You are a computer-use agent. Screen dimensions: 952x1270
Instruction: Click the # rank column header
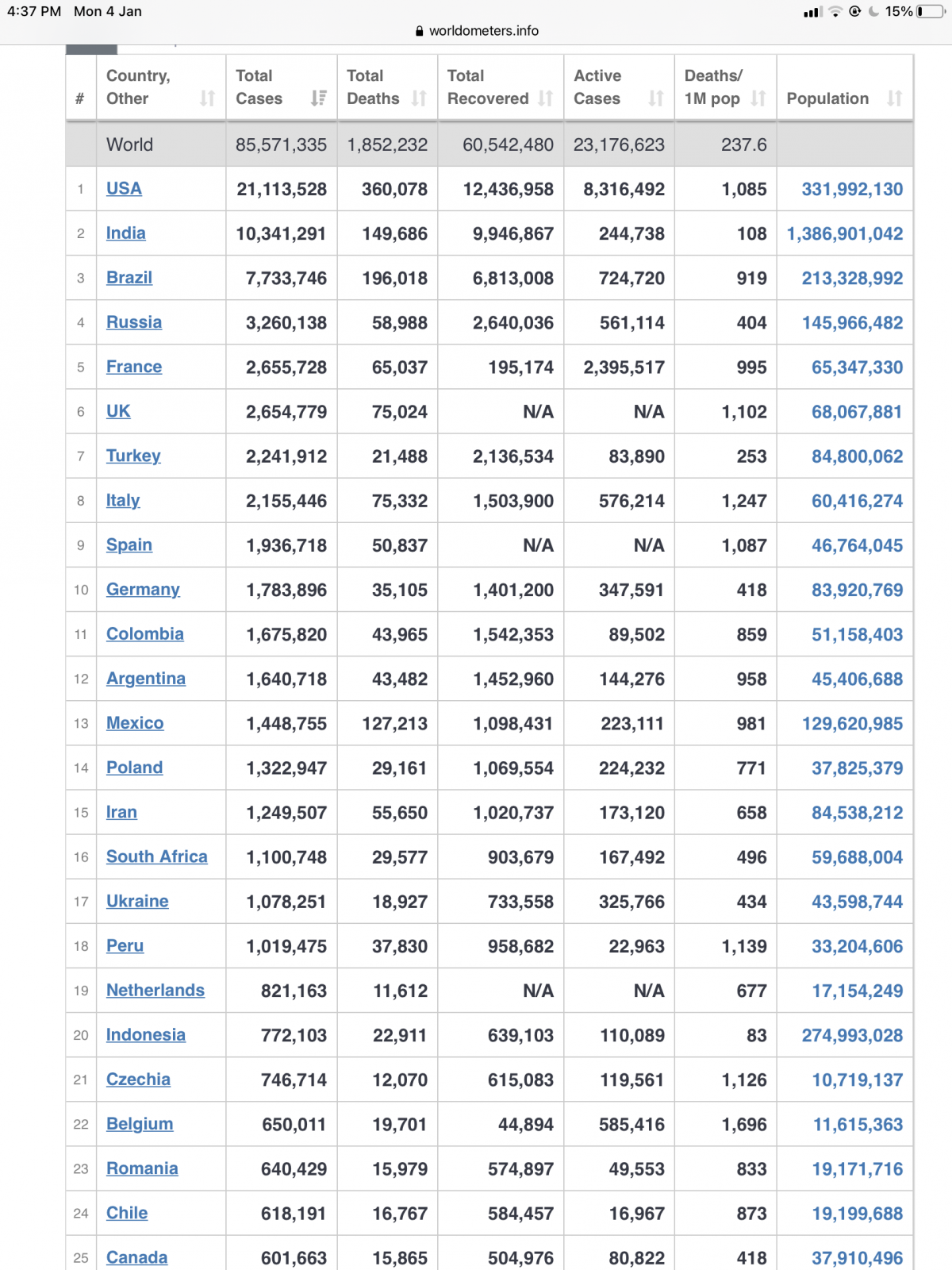(80, 98)
